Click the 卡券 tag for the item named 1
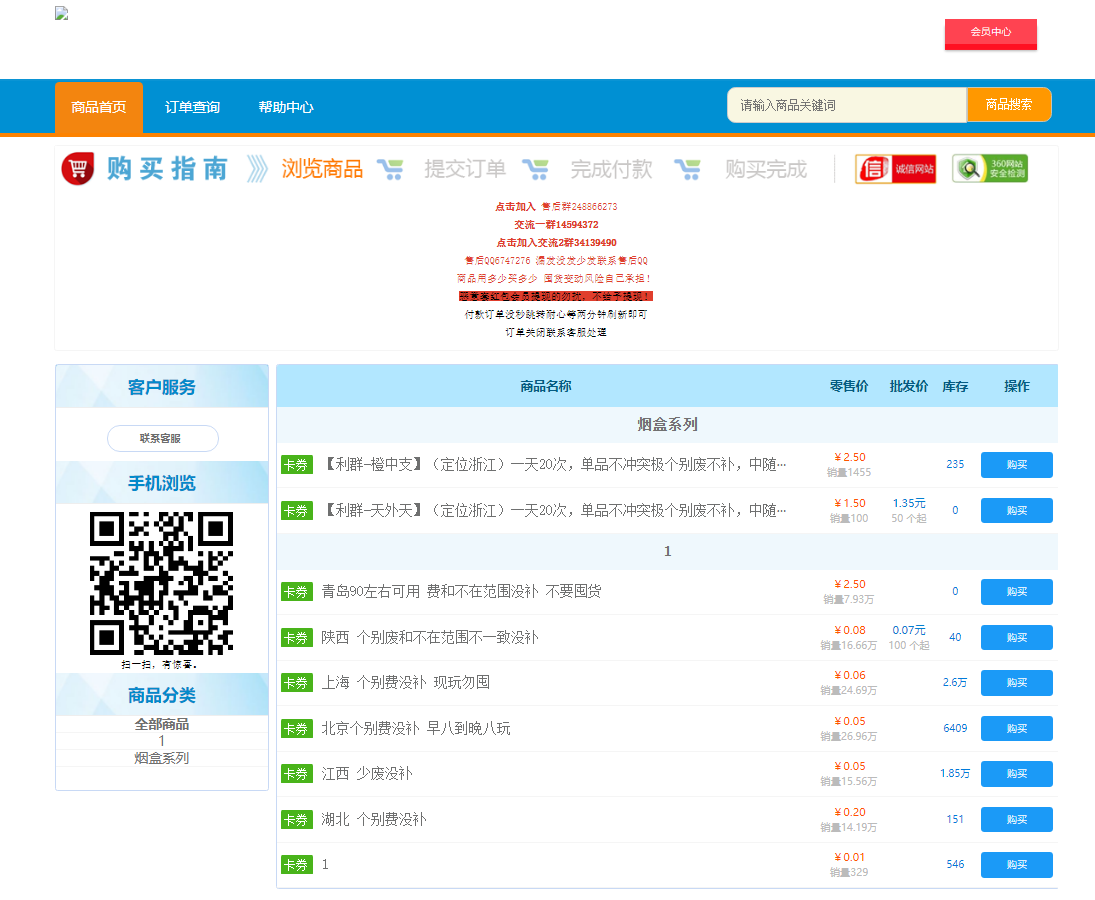The height and width of the screenshot is (900, 1095). click(297, 865)
